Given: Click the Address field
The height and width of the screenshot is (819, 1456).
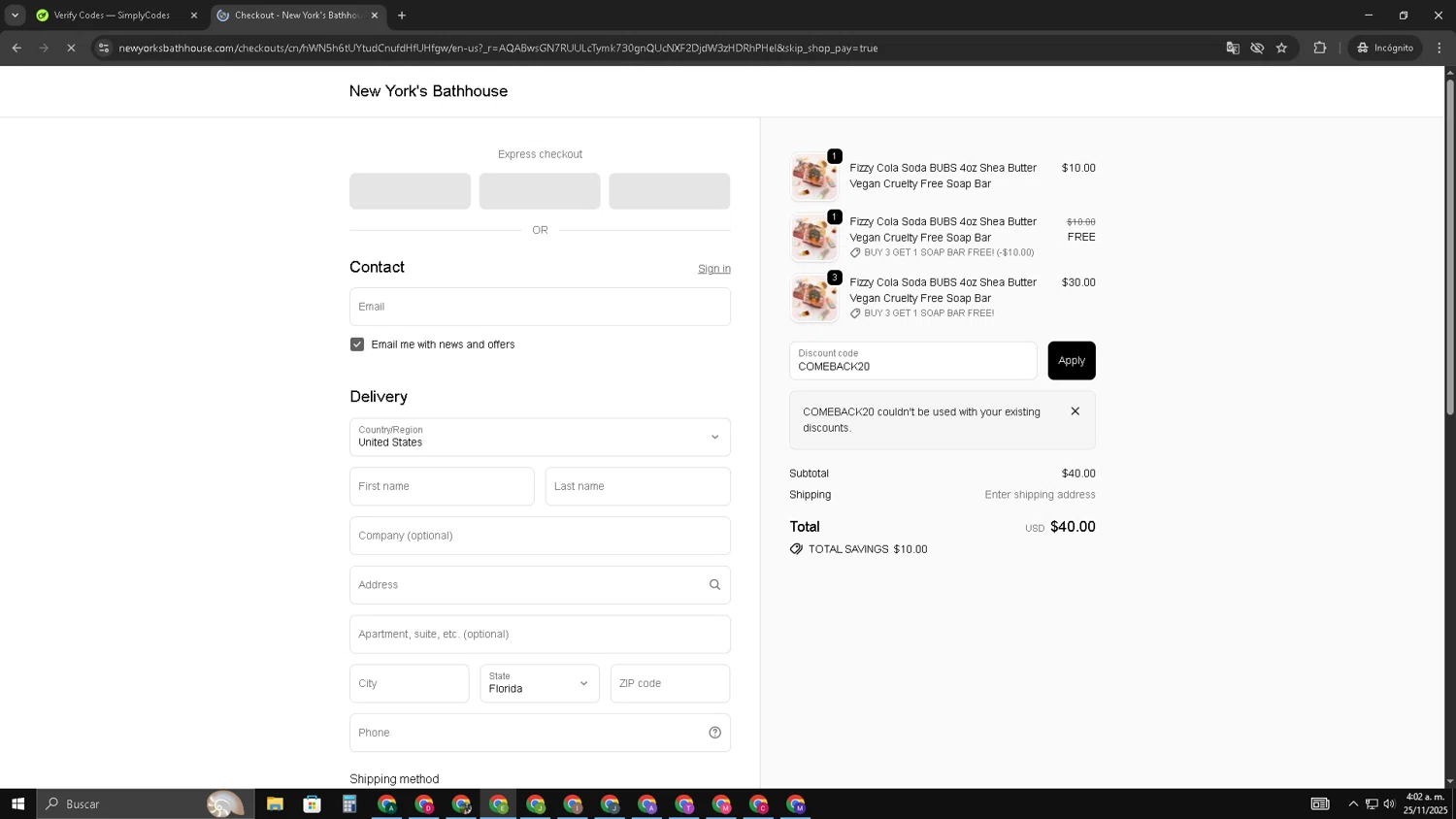Looking at the screenshot, I should 540,585.
